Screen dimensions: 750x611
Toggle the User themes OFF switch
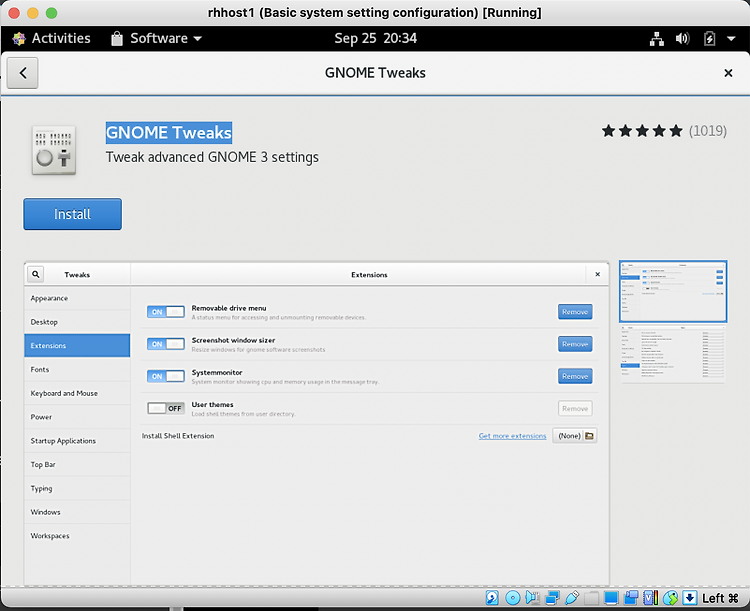click(165, 409)
